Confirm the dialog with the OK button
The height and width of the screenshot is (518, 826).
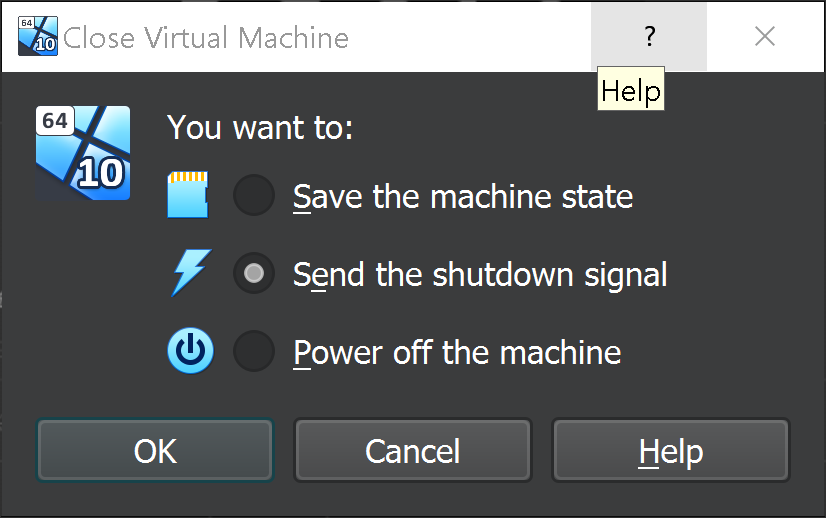[x=155, y=451]
